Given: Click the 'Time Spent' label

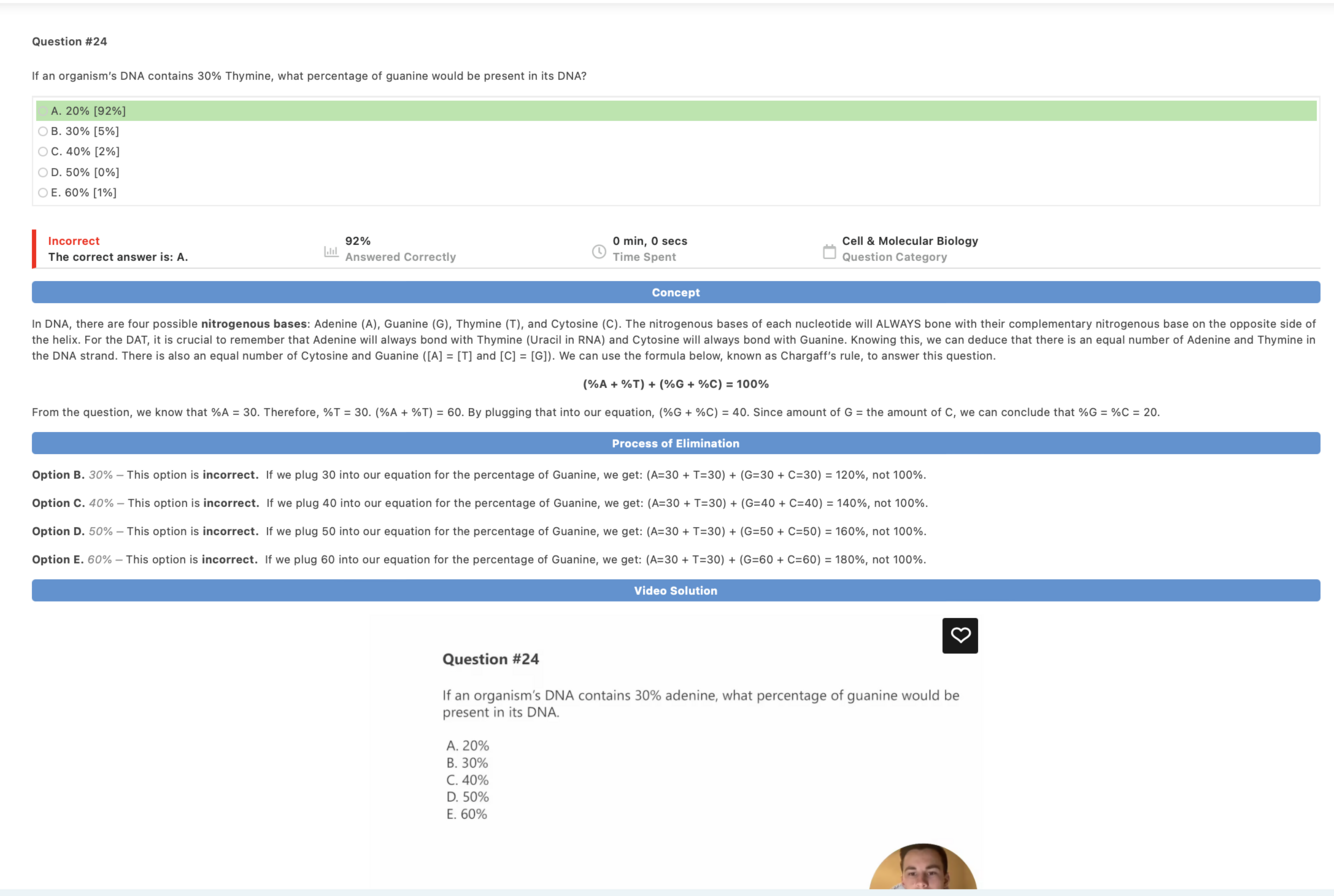Looking at the screenshot, I should point(644,257).
